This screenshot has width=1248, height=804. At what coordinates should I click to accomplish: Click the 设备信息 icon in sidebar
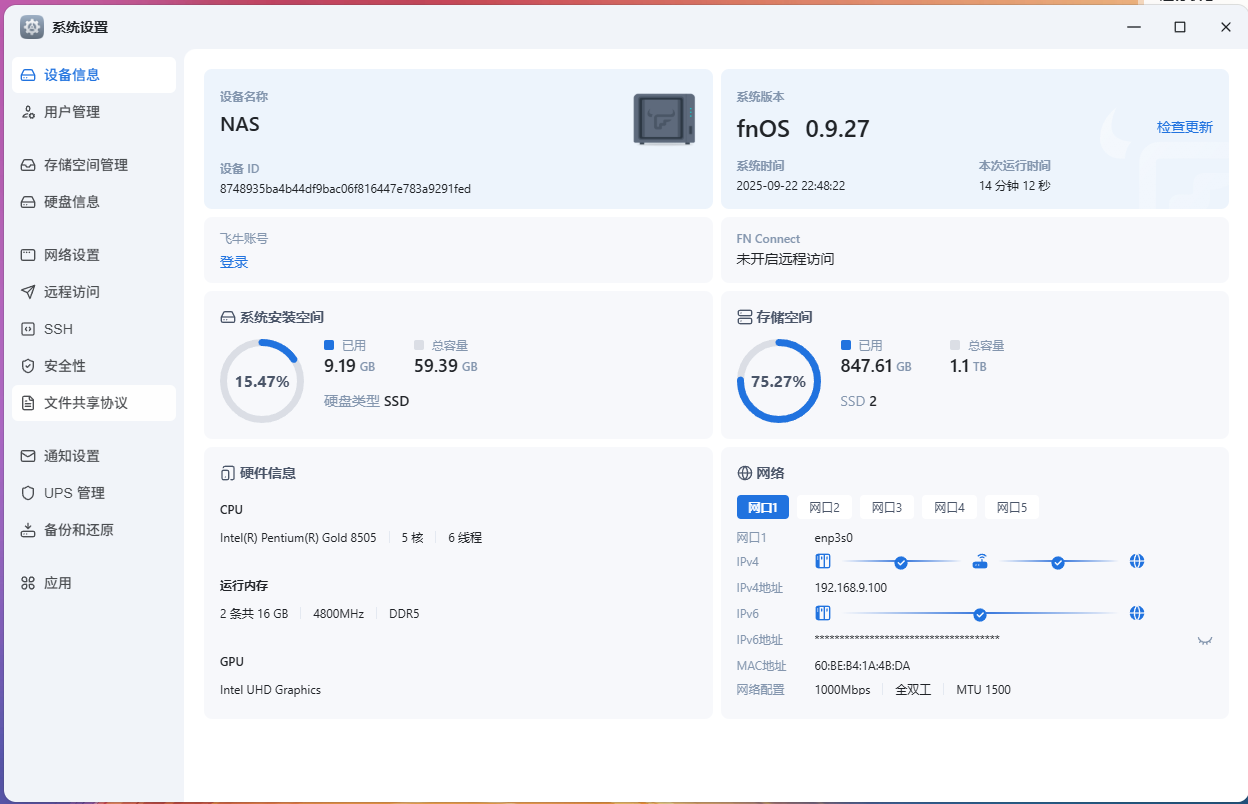point(28,75)
